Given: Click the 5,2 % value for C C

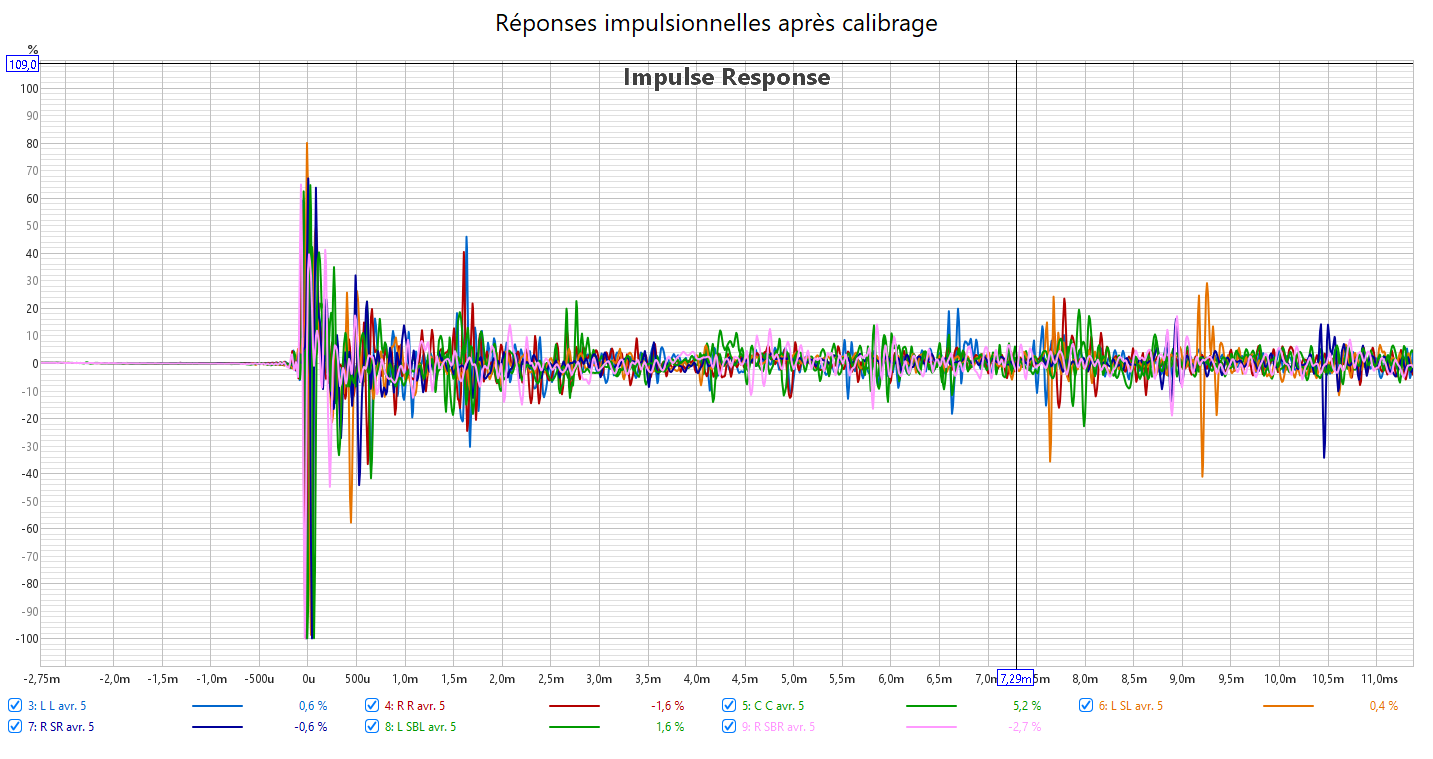Looking at the screenshot, I should coord(1027,706).
